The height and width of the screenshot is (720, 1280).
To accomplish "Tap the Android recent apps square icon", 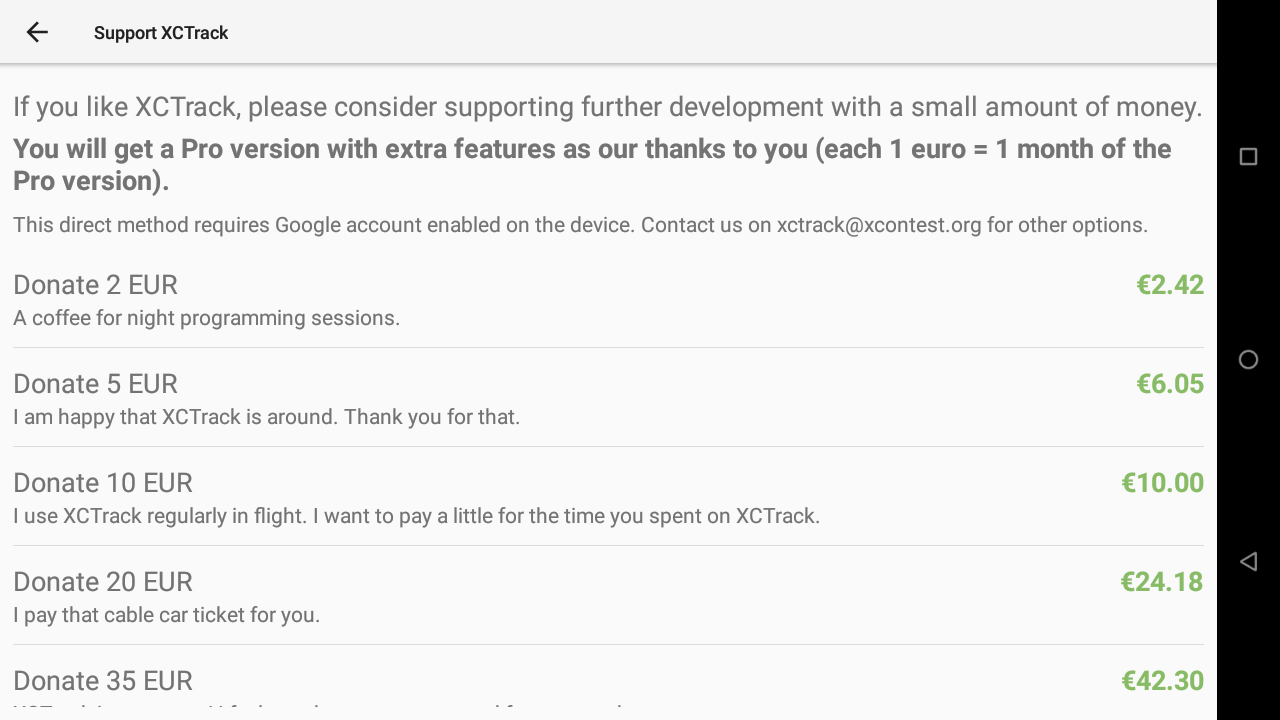I will [1248, 157].
